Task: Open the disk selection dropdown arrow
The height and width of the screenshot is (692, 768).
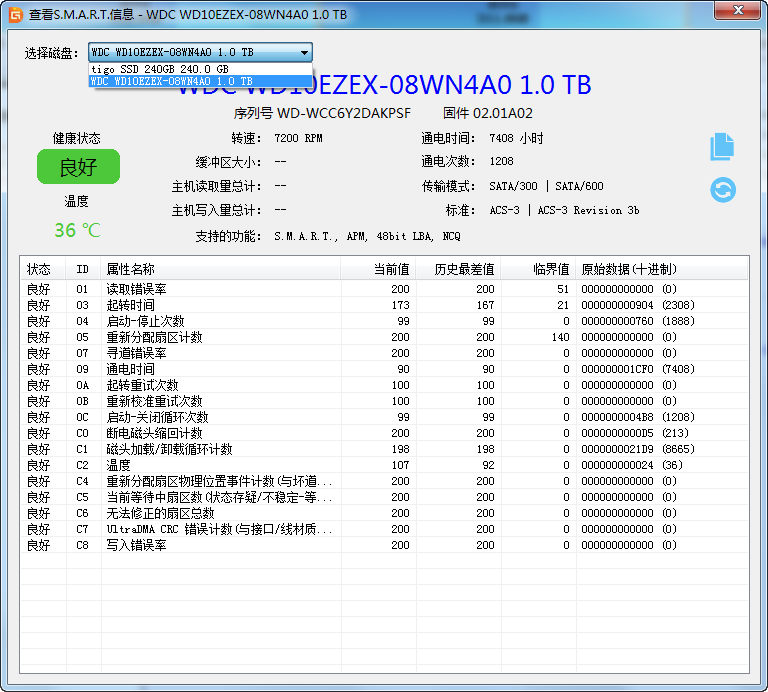Action: [304, 52]
